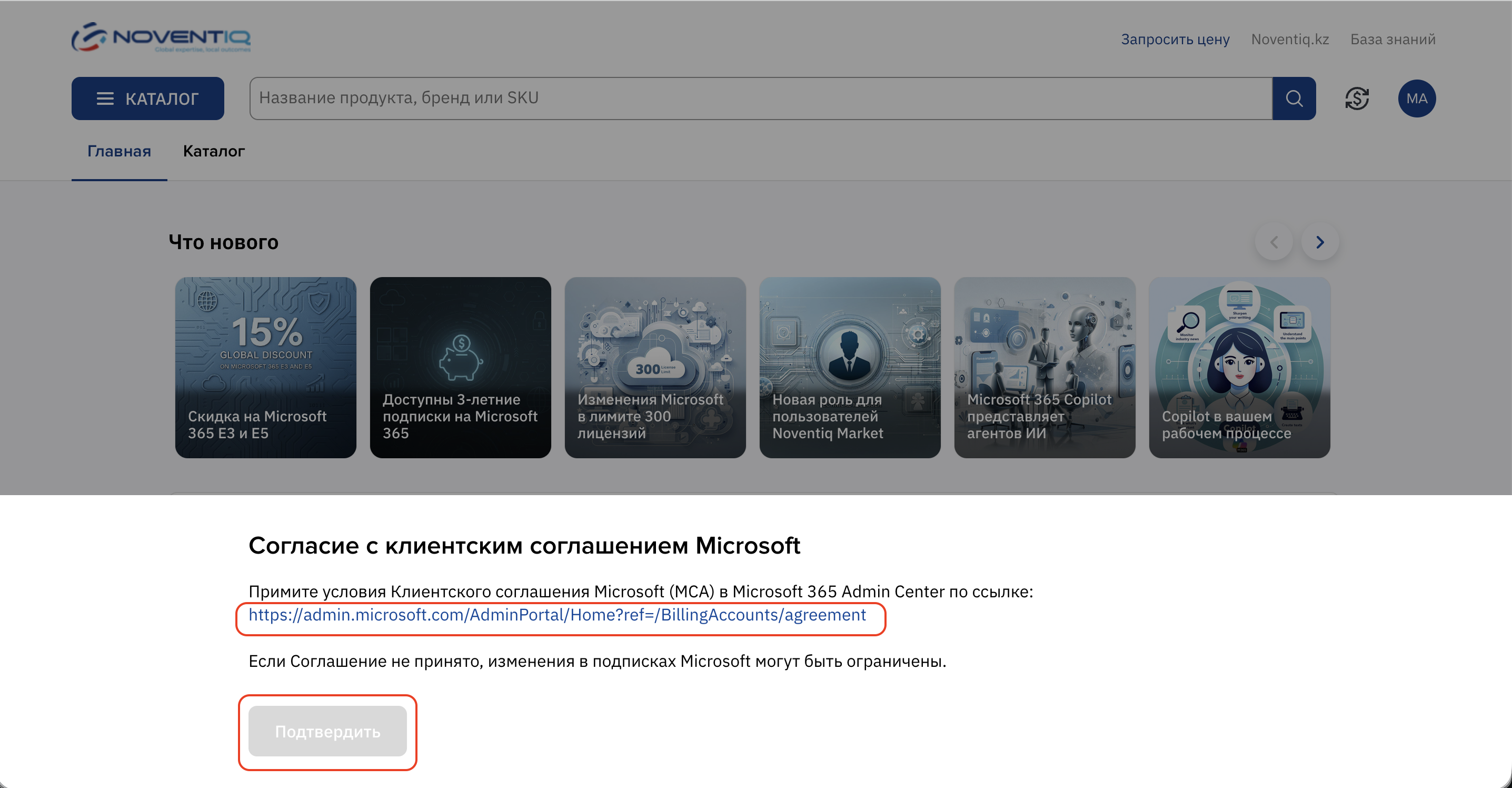The width and height of the screenshot is (1512, 788).
Task: Click the Что нового heading
Action: 223,242
